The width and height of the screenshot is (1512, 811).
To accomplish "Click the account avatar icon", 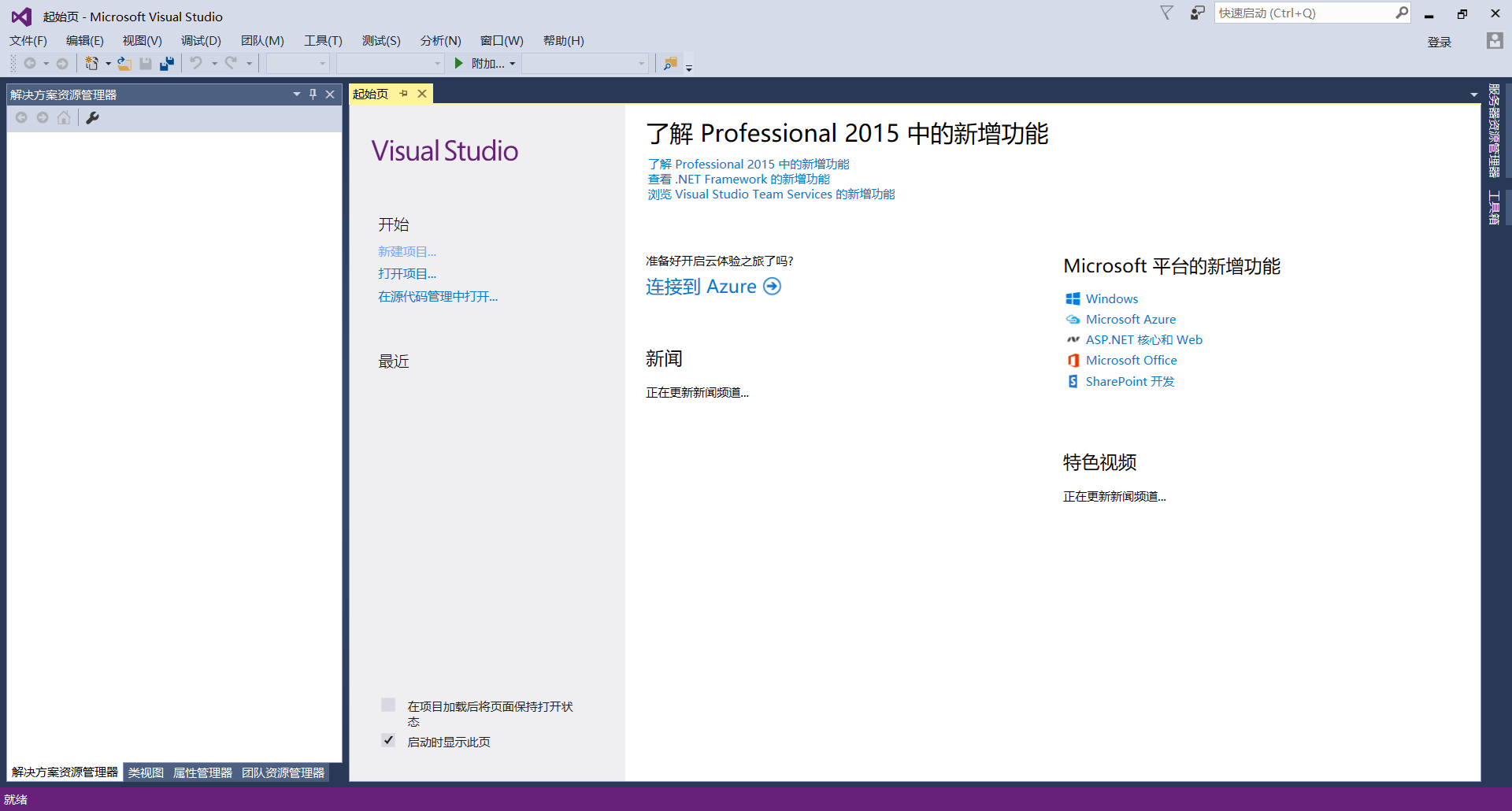I will pyautogui.click(x=1495, y=41).
